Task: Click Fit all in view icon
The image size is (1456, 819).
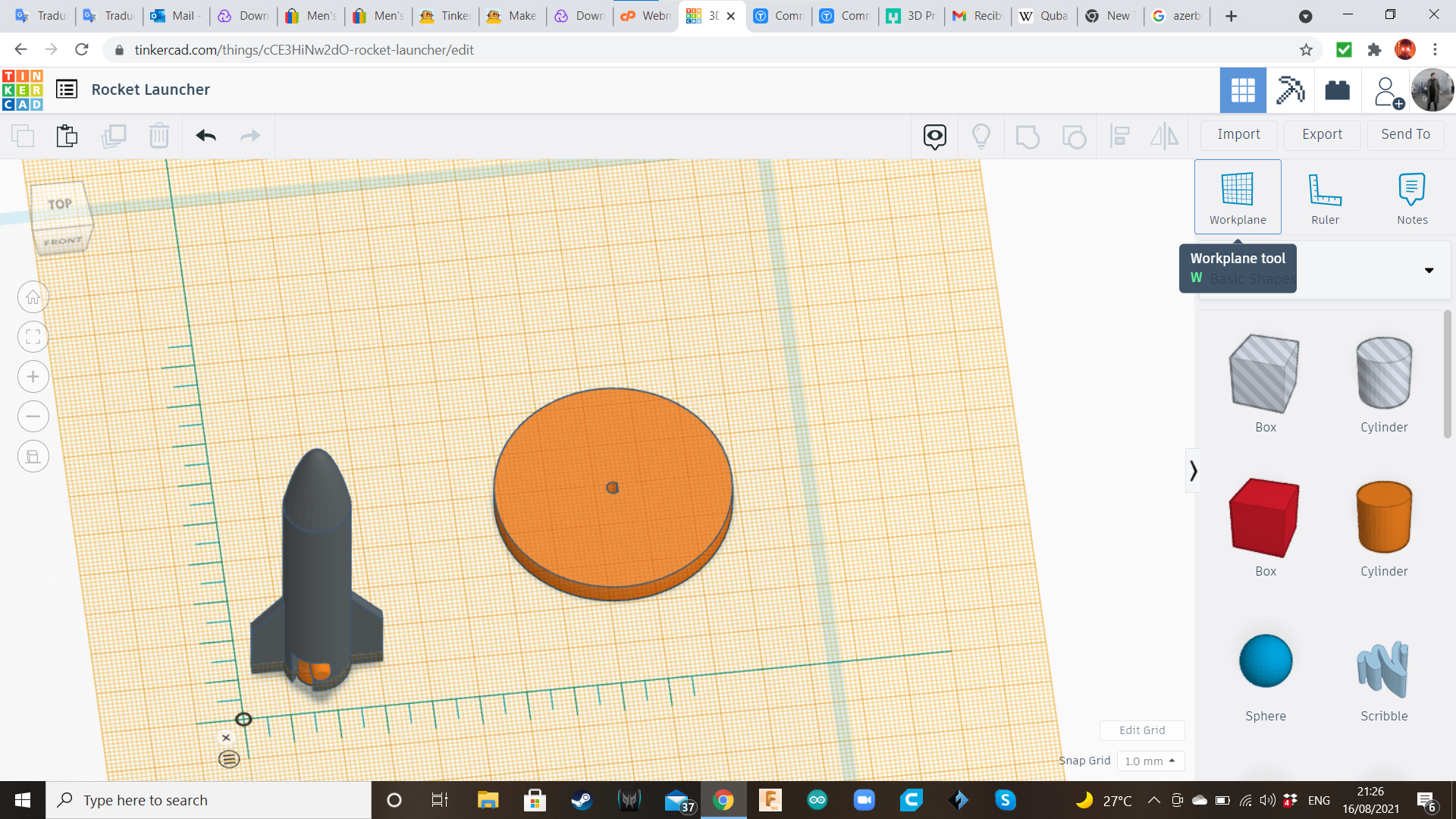Action: (33, 337)
